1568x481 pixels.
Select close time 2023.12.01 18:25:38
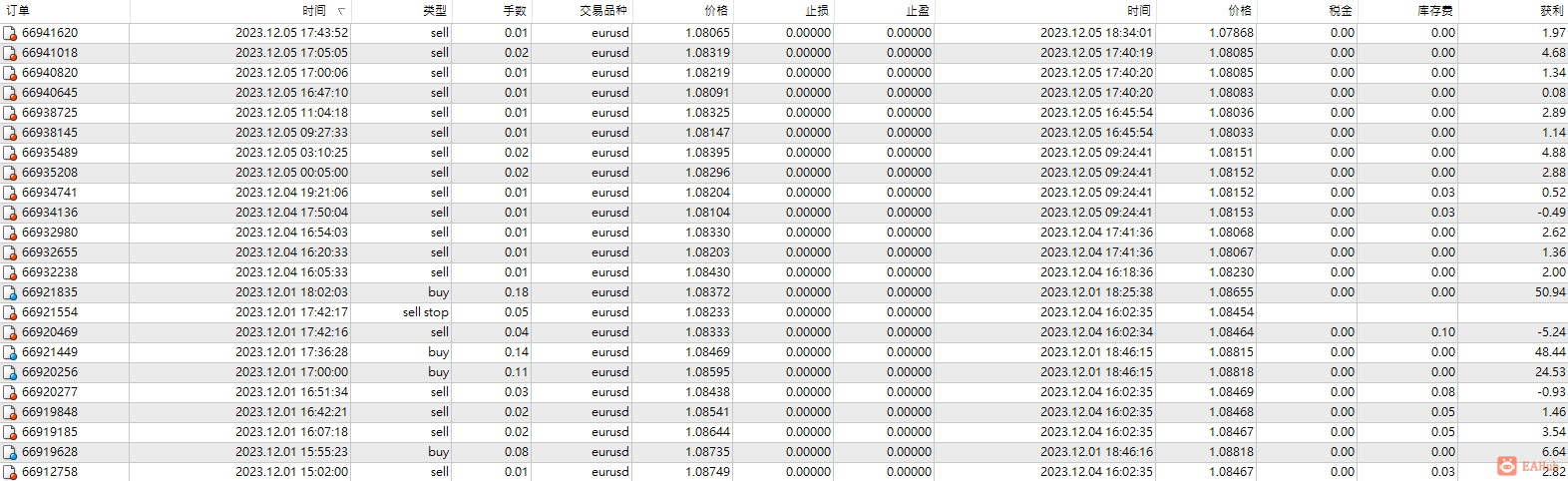pyautogui.click(x=1096, y=292)
